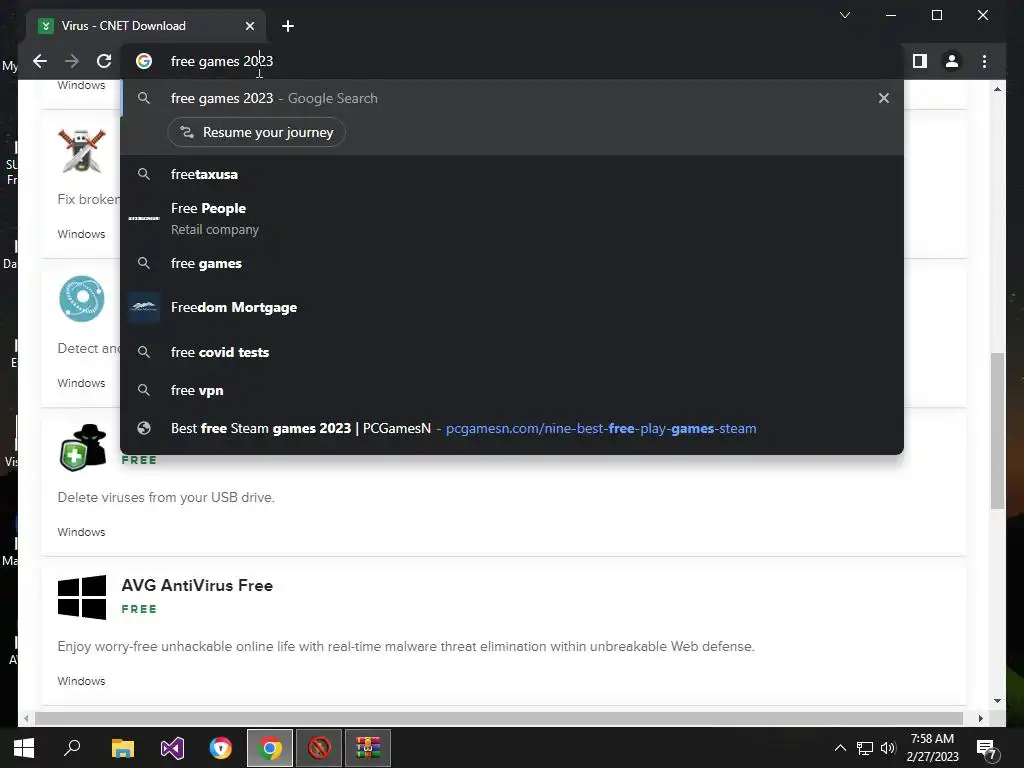Viewport: 1024px width, 768px height.
Task: Click the crossed-swords USB app icon
Action: click(x=82, y=151)
